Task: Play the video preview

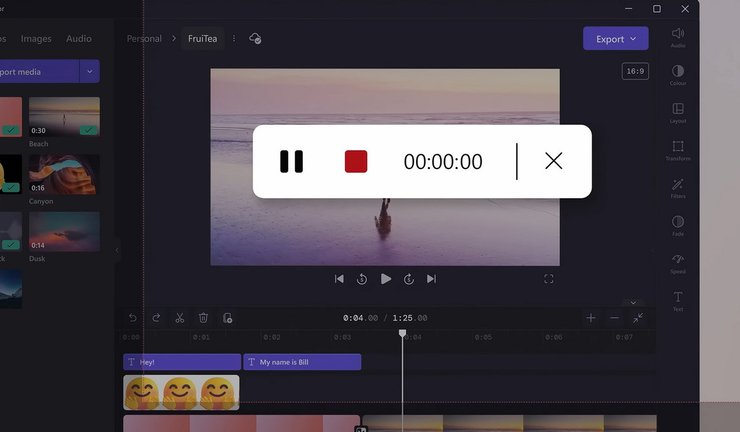Action: [x=386, y=279]
